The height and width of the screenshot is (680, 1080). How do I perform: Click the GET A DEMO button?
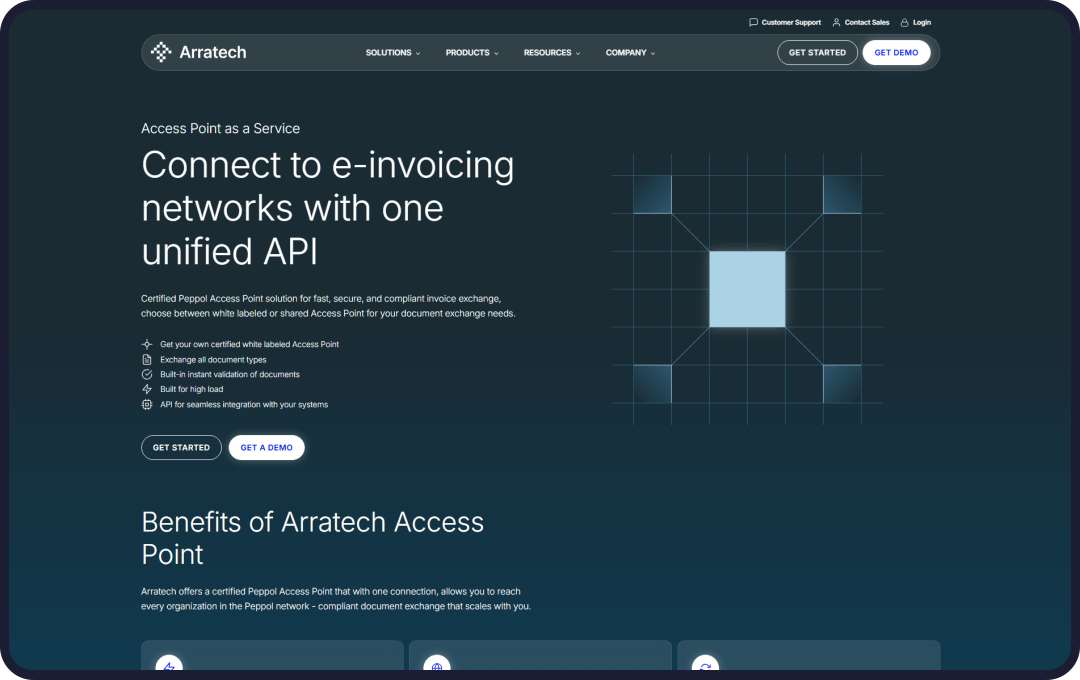(x=267, y=447)
